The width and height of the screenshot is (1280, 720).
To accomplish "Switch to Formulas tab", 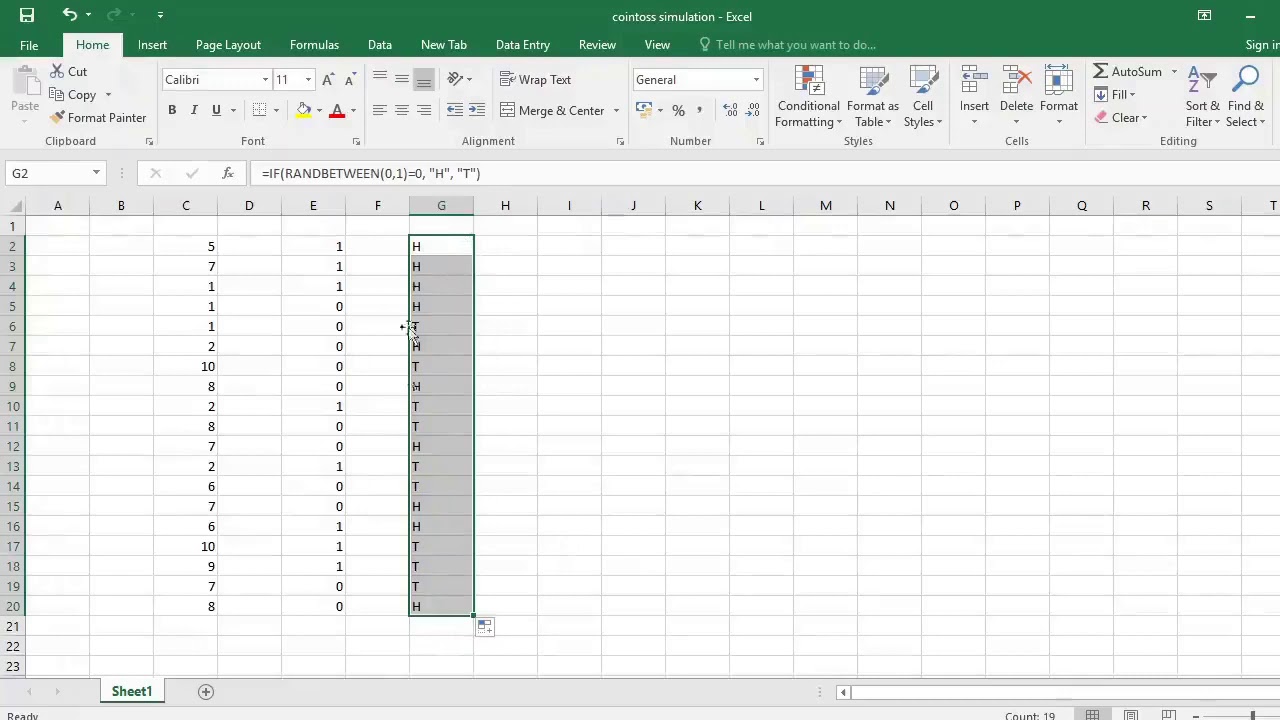I will [x=314, y=45].
